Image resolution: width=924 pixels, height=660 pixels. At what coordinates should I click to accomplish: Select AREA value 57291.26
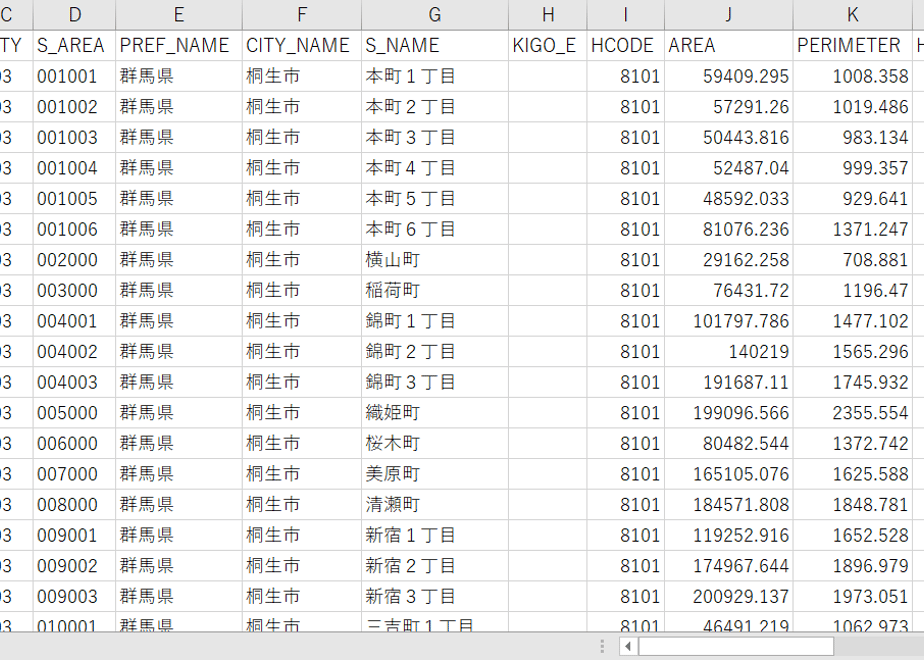point(728,107)
